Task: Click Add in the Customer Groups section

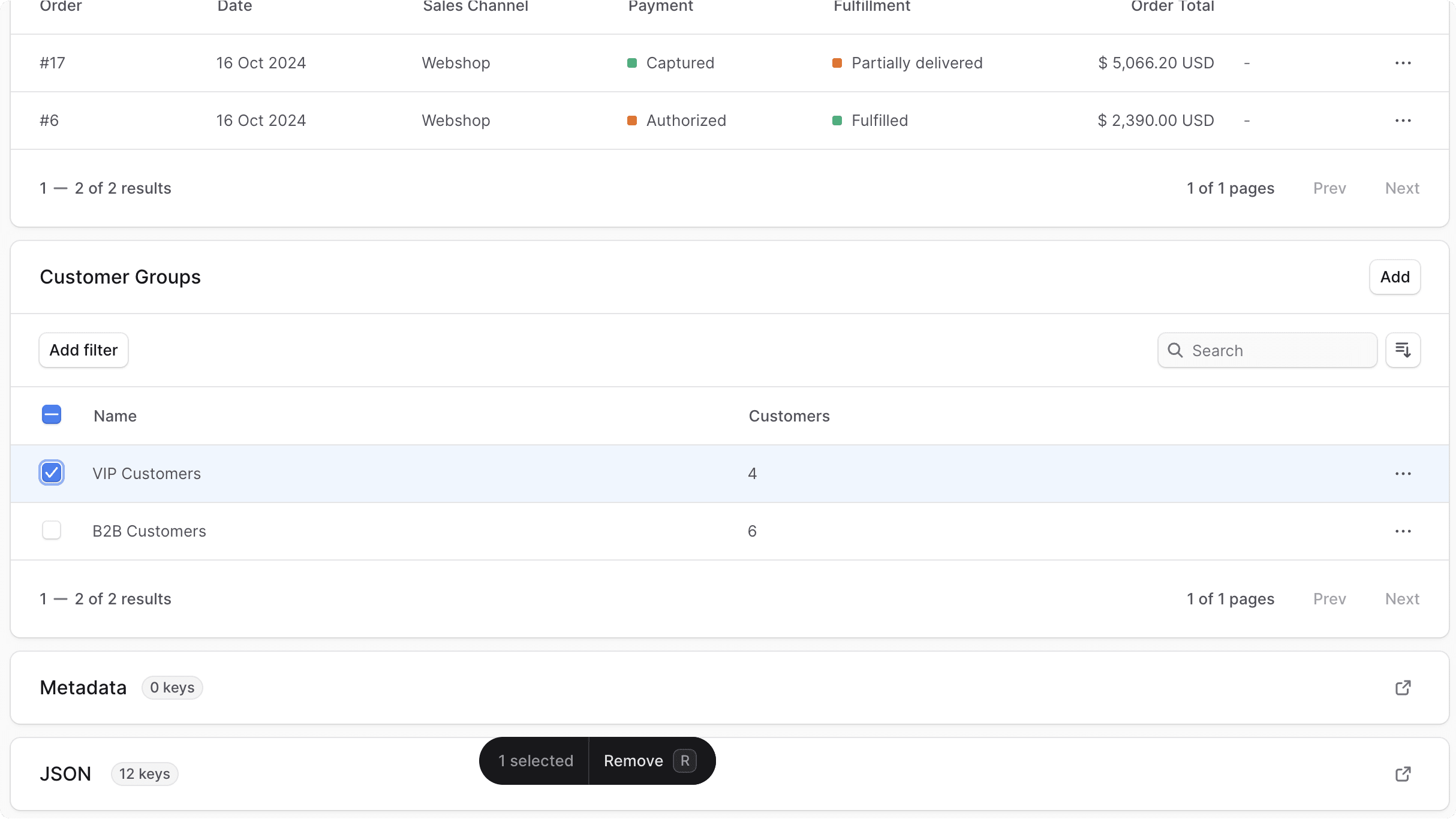Action: coord(1395,276)
